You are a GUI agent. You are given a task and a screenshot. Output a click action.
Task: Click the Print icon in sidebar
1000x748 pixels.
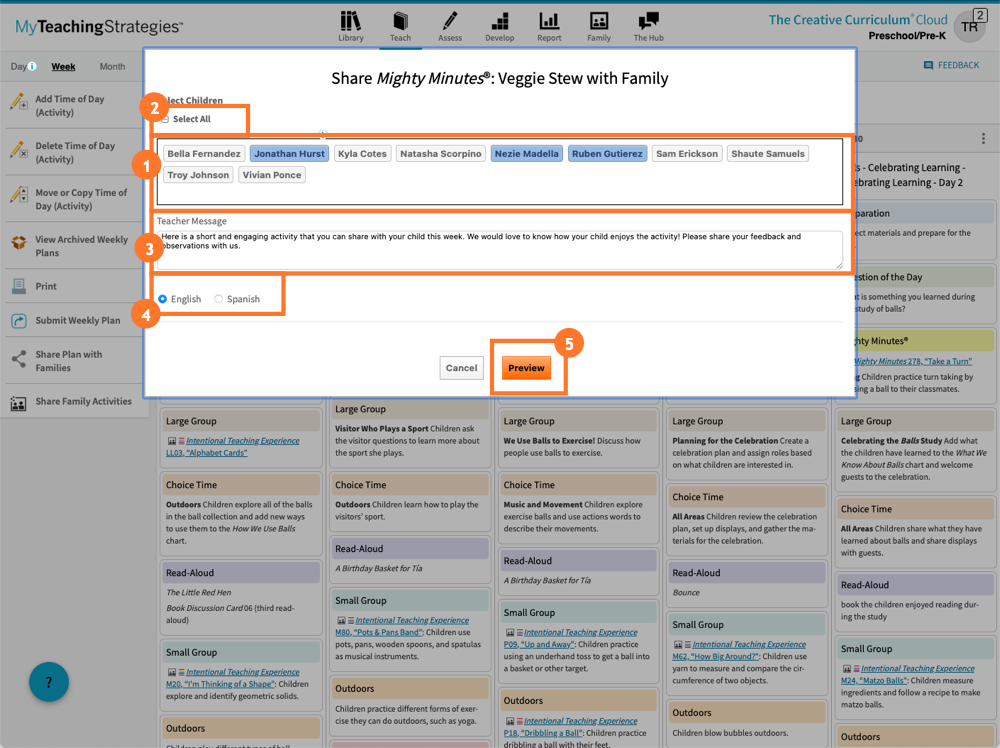[x=19, y=287]
